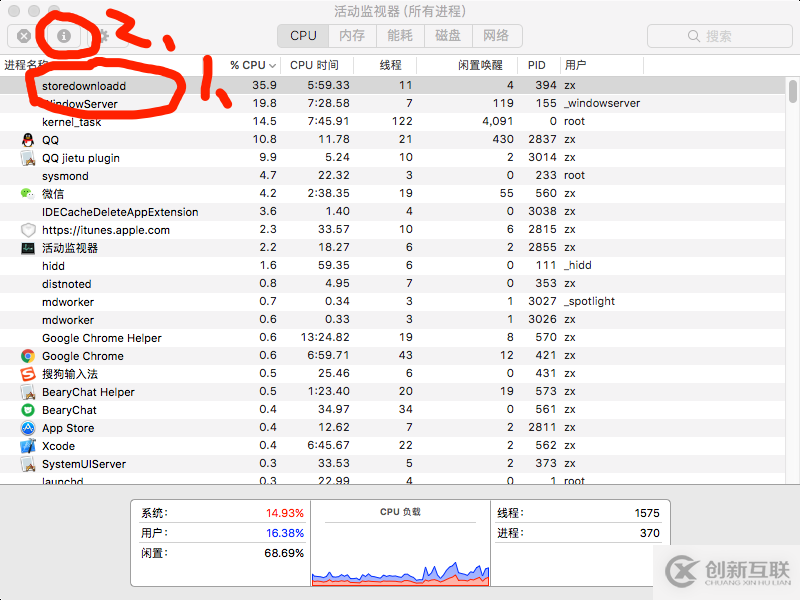Click the 13:24.82 CPU time value
Viewport: 800px width, 600px height.
(x=326, y=337)
